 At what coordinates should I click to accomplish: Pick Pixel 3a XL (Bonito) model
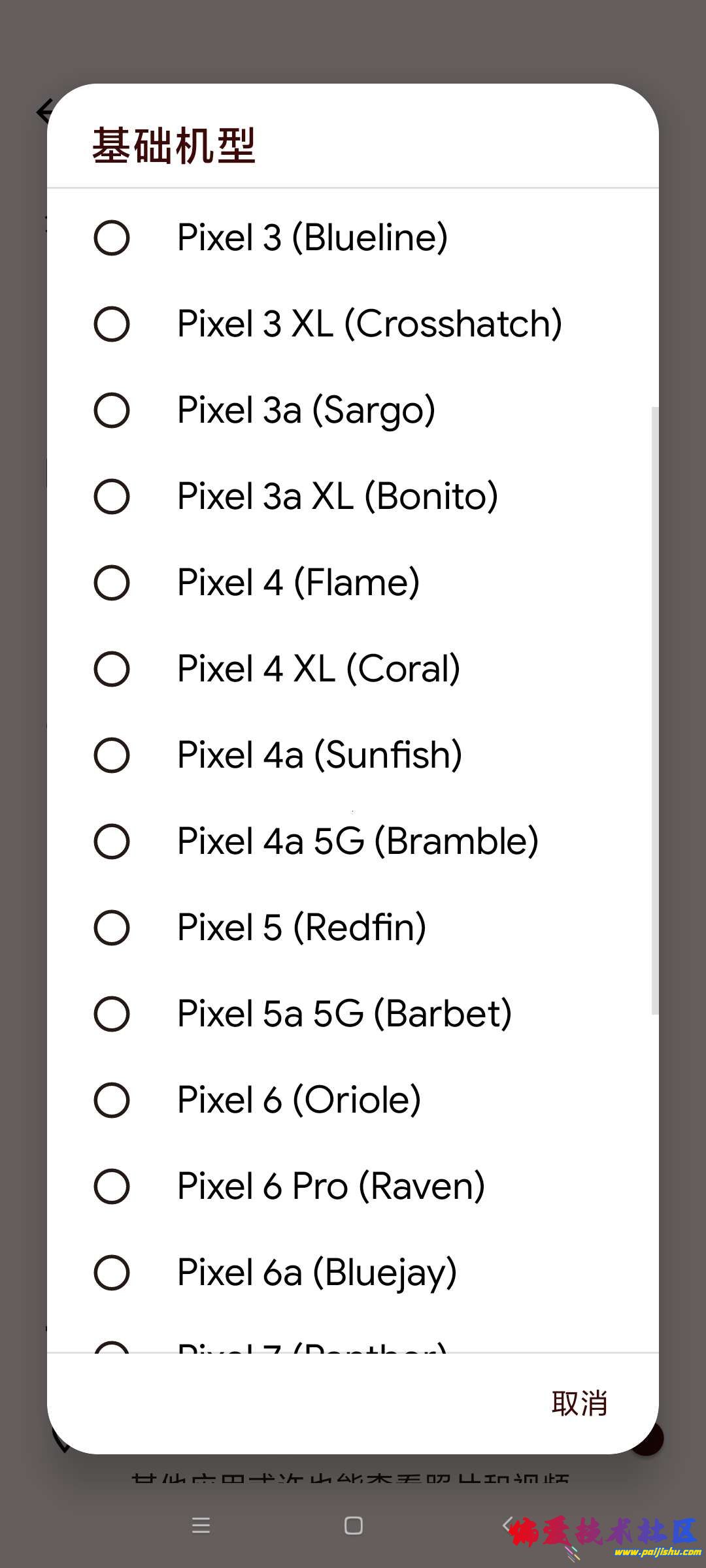point(112,497)
